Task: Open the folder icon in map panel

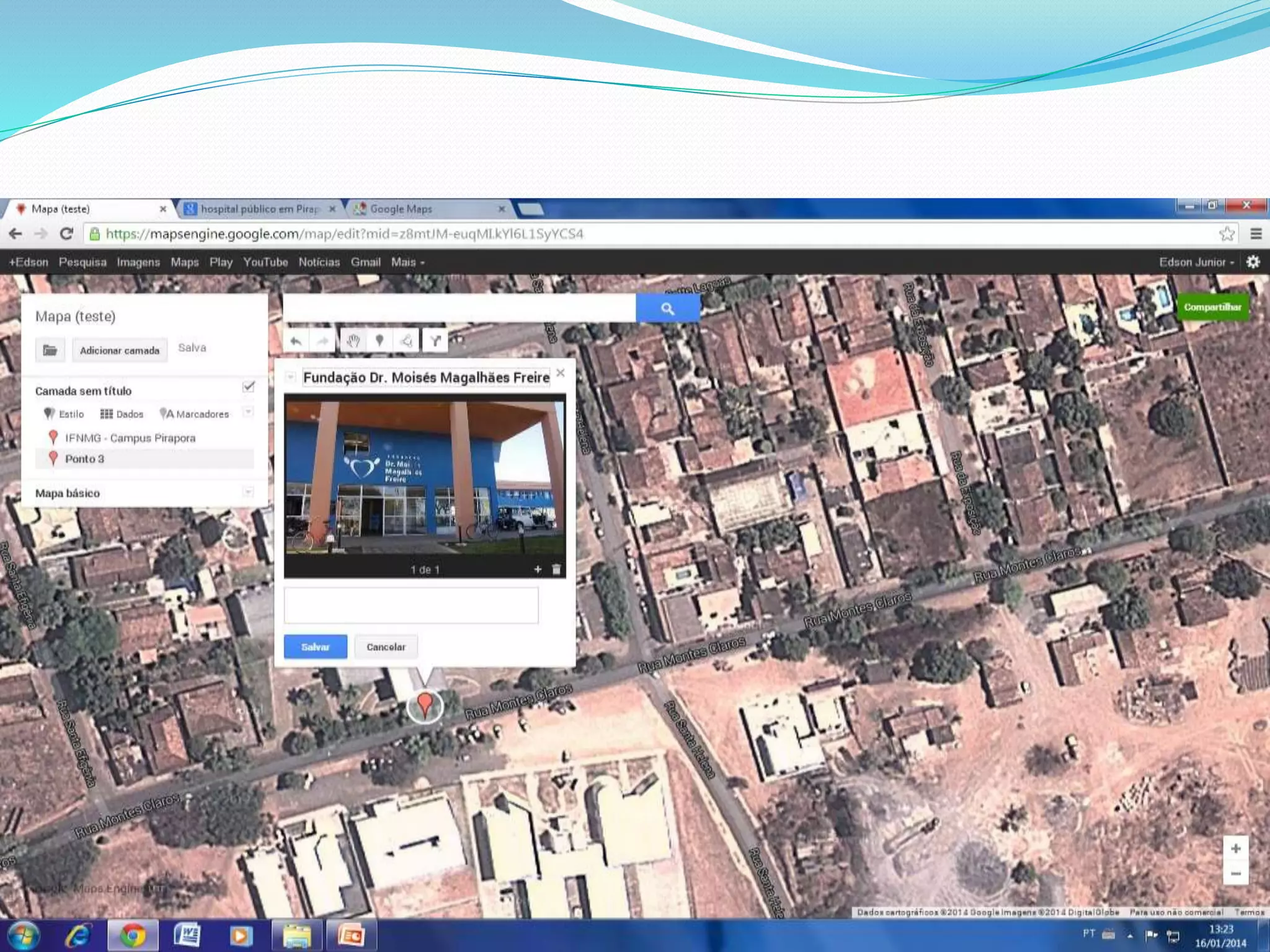Action: (50, 350)
